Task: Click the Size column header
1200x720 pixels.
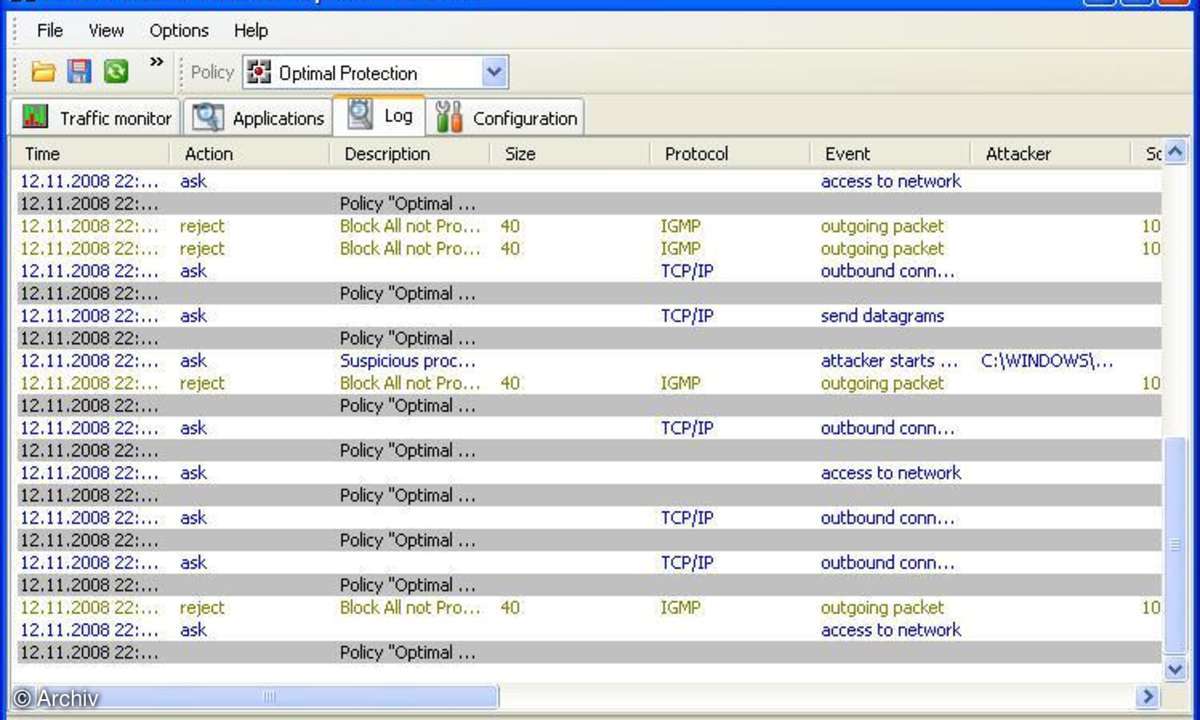Action: [x=570, y=154]
